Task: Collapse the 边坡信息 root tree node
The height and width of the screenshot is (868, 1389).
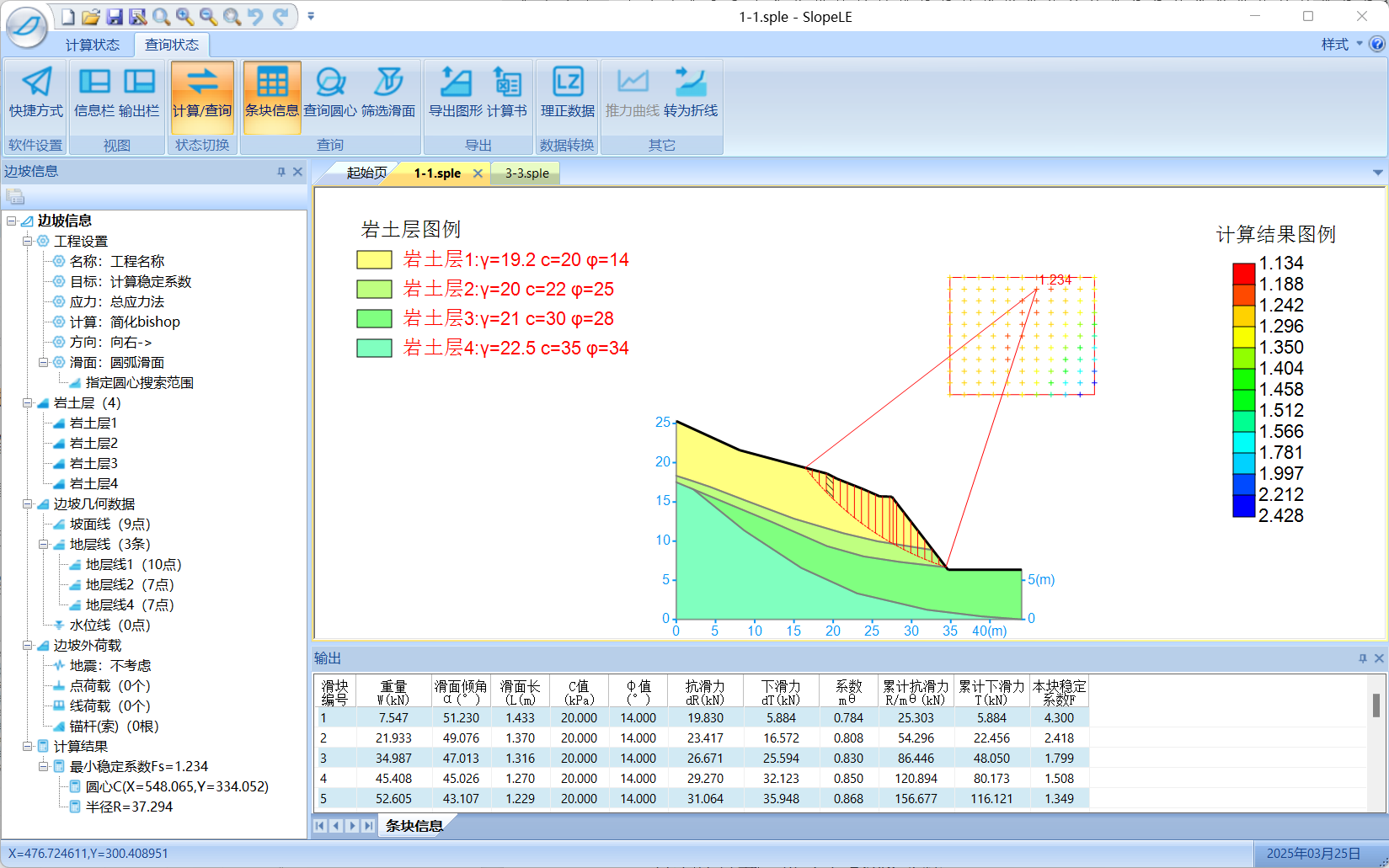Action: click(x=11, y=221)
